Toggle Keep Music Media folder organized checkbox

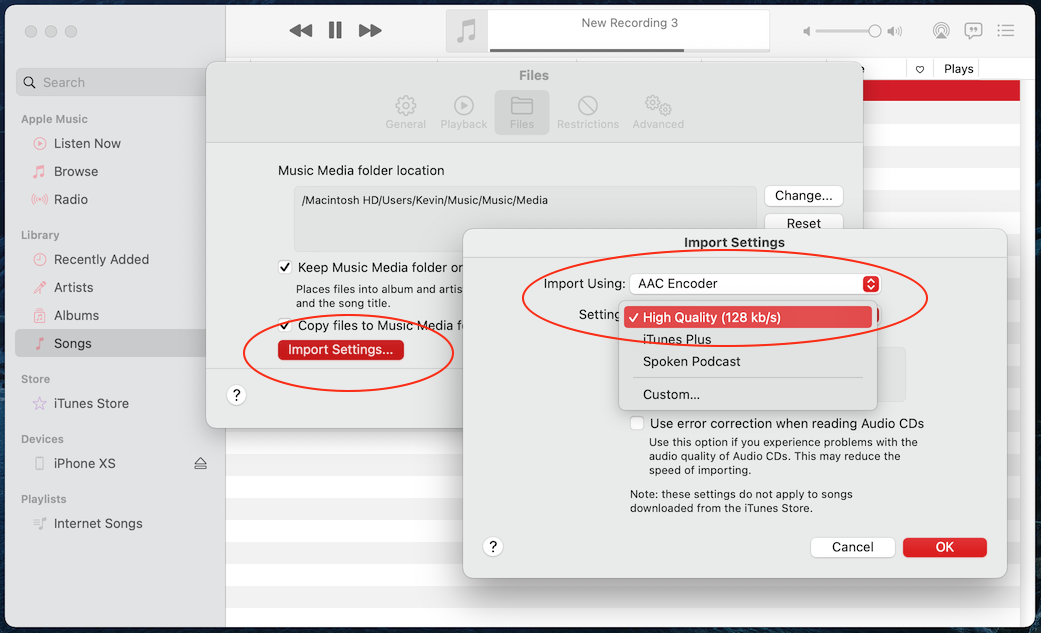(285, 268)
